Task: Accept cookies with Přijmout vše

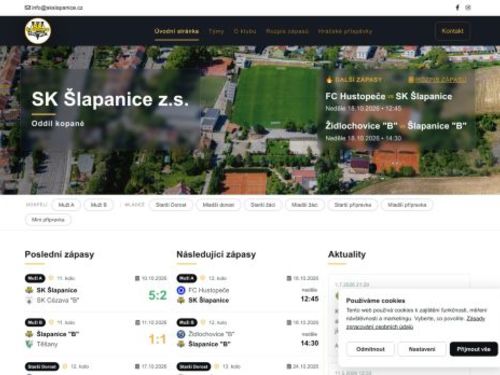Action: click(x=474, y=349)
